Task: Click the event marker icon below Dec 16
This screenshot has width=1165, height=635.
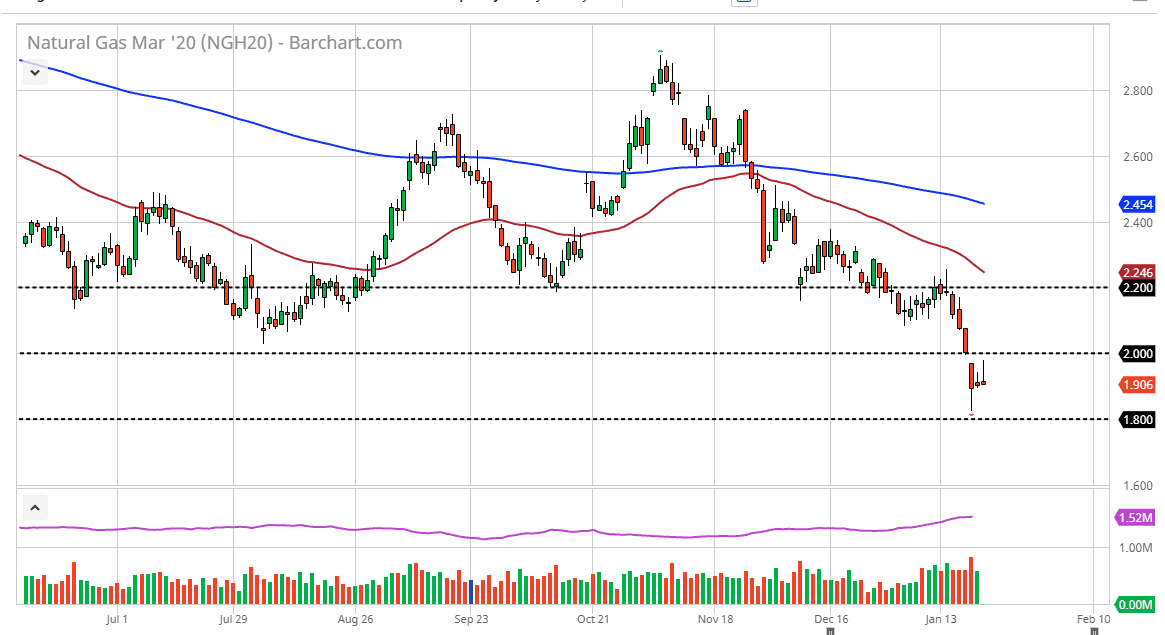Action: pyautogui.click(x=830, y=631)
